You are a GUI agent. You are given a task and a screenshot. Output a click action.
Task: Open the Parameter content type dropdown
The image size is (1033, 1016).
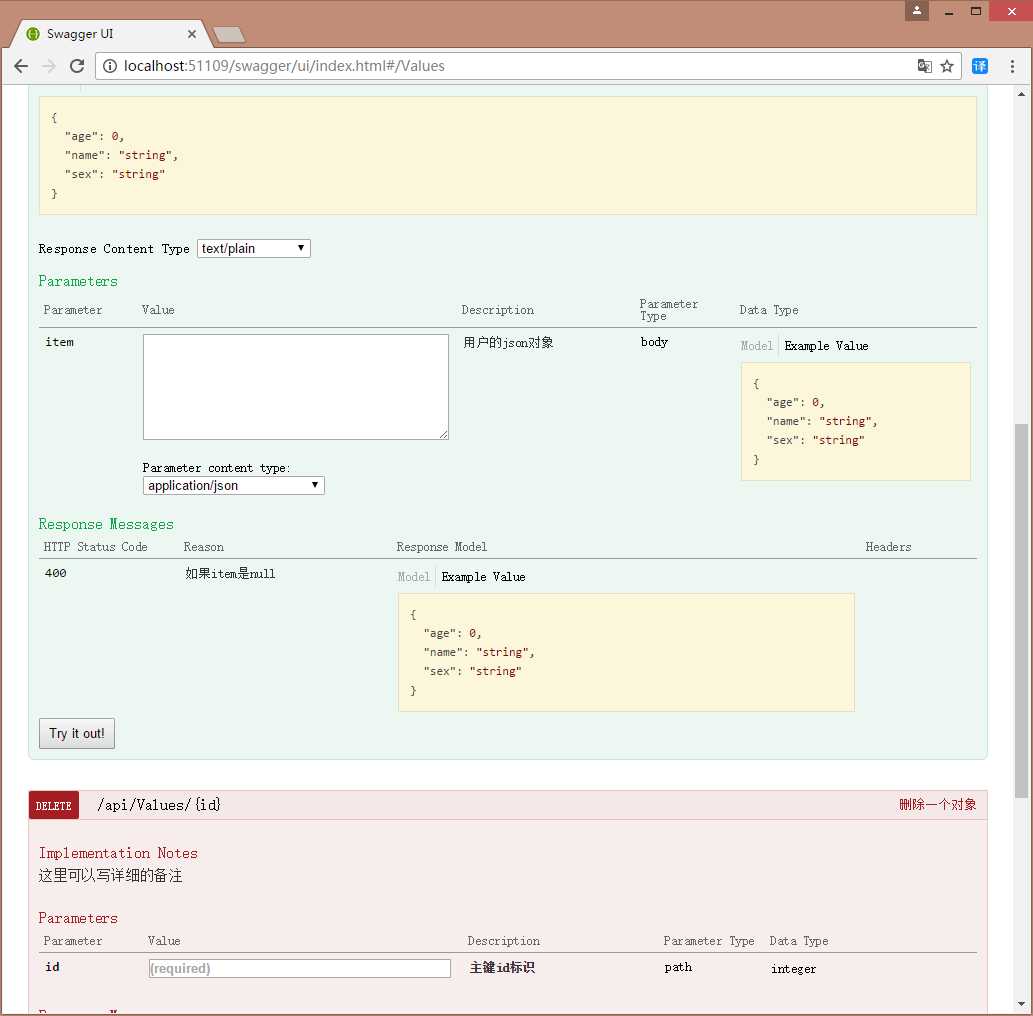[x=234, y=486]
